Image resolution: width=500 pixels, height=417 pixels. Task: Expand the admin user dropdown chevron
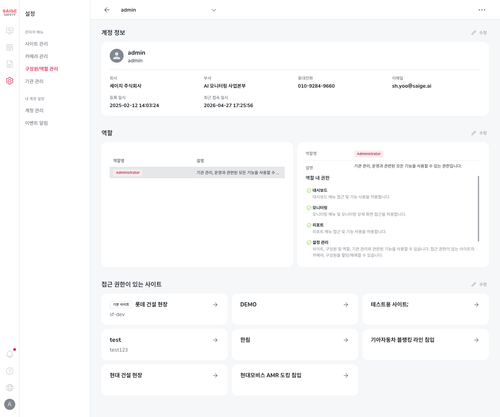(x=214, y=10)
